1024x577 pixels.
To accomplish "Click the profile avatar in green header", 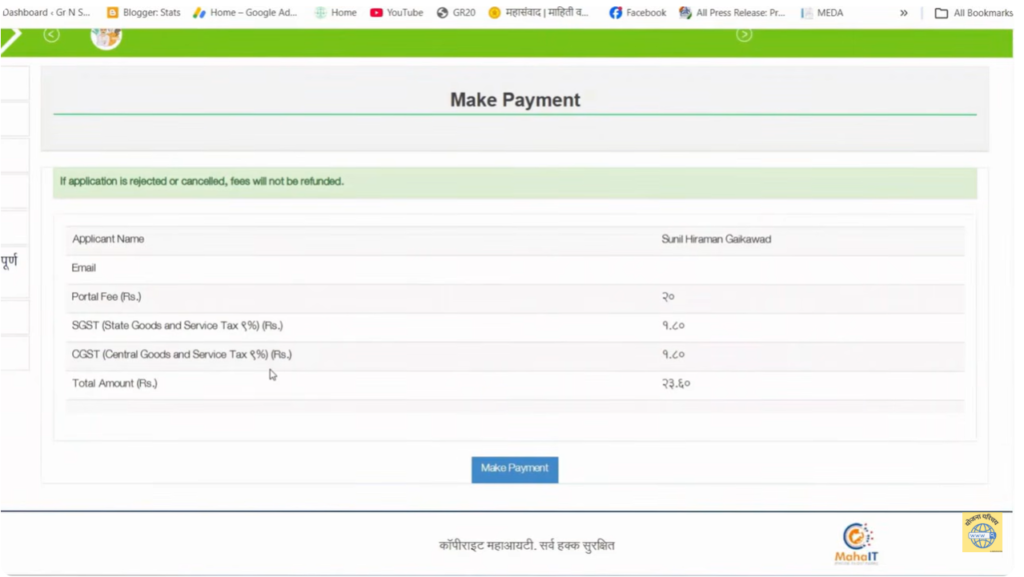I will (106, 36).
